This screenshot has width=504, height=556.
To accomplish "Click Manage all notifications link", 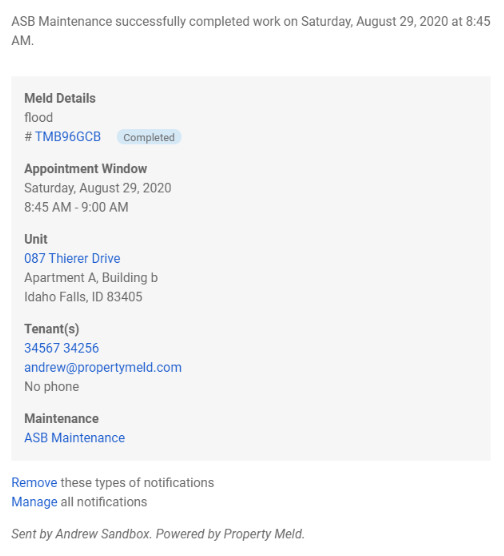I will point(34,502).
